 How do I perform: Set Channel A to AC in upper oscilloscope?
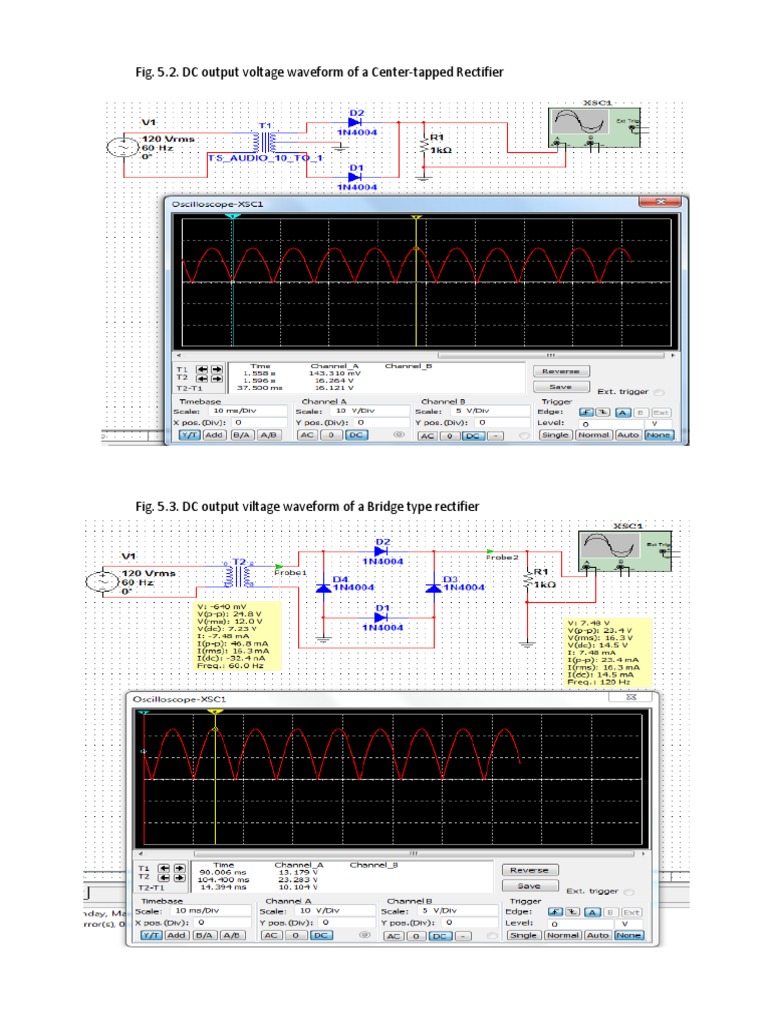coord(306,435)
